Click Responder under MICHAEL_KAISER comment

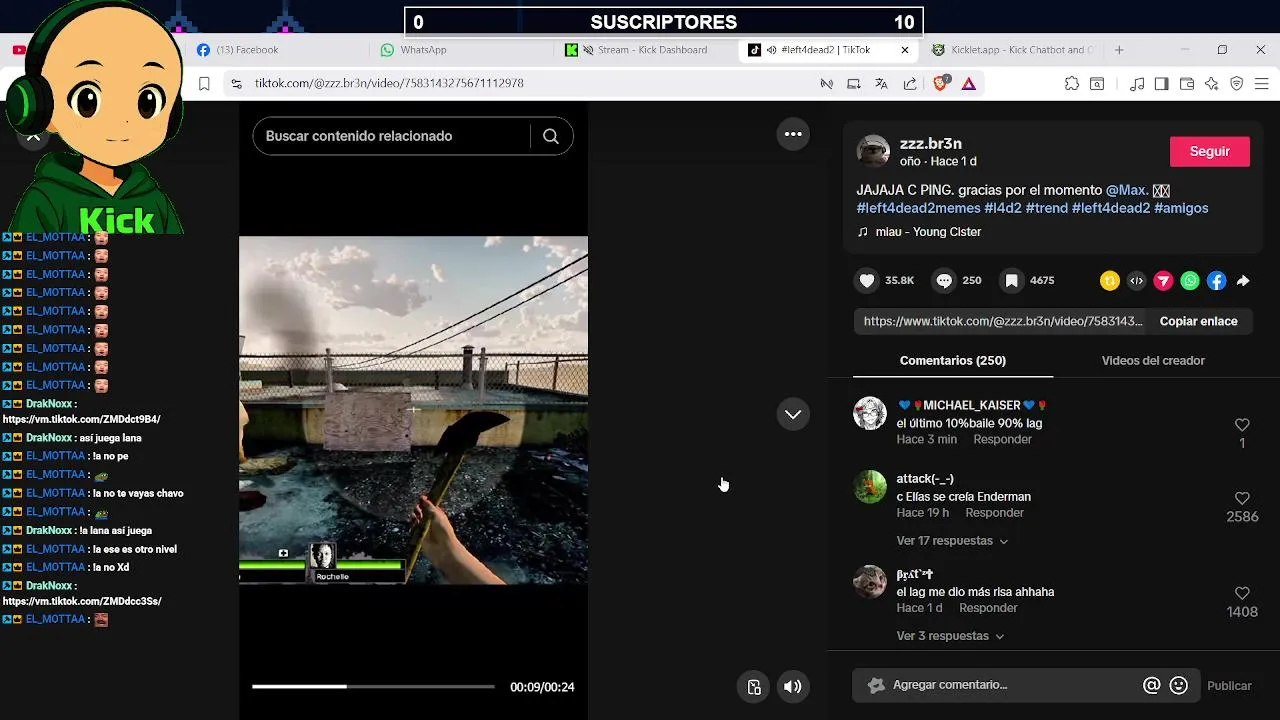1002,440
